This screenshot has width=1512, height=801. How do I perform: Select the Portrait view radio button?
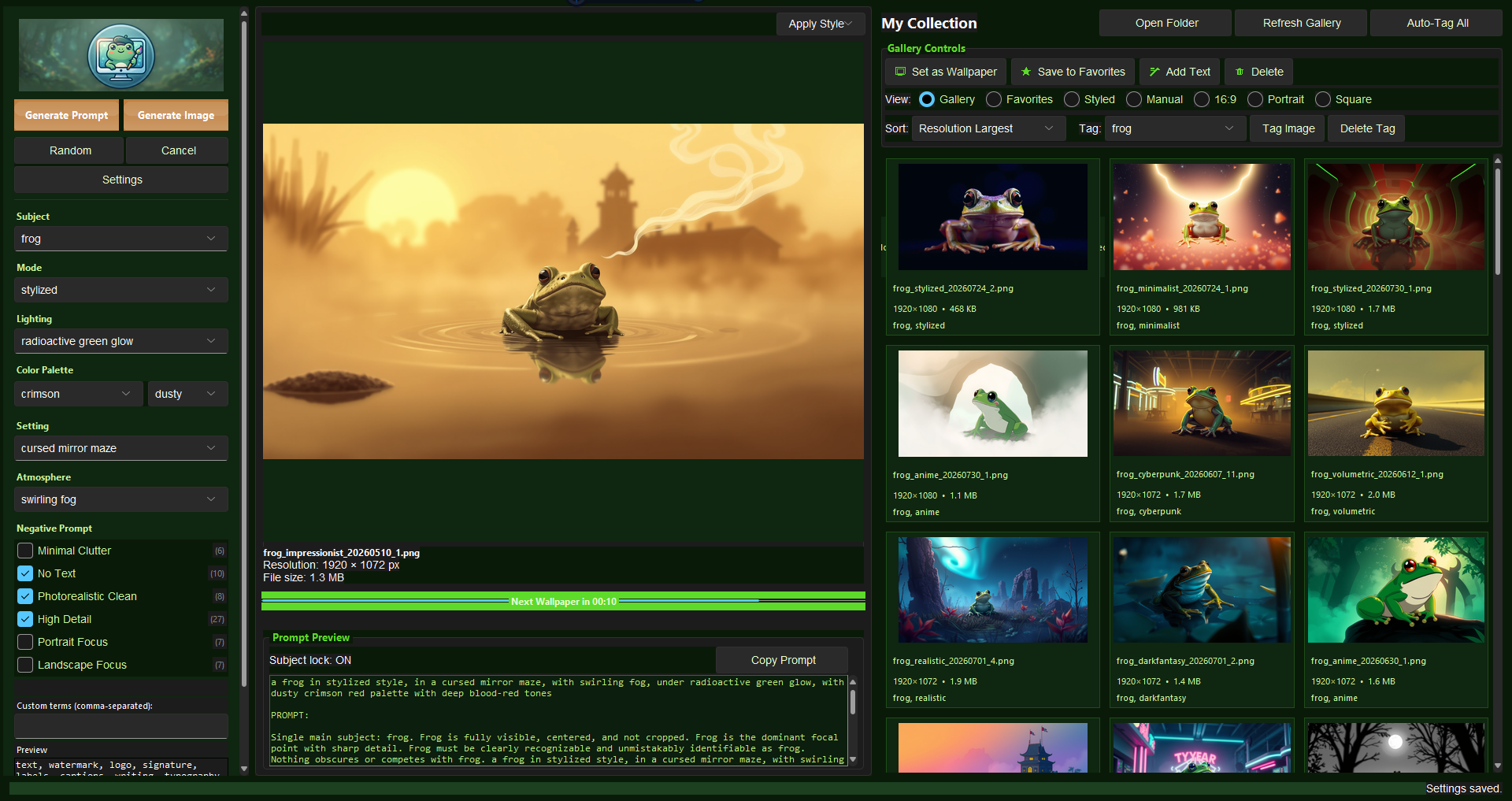(x=1255, y=99)
